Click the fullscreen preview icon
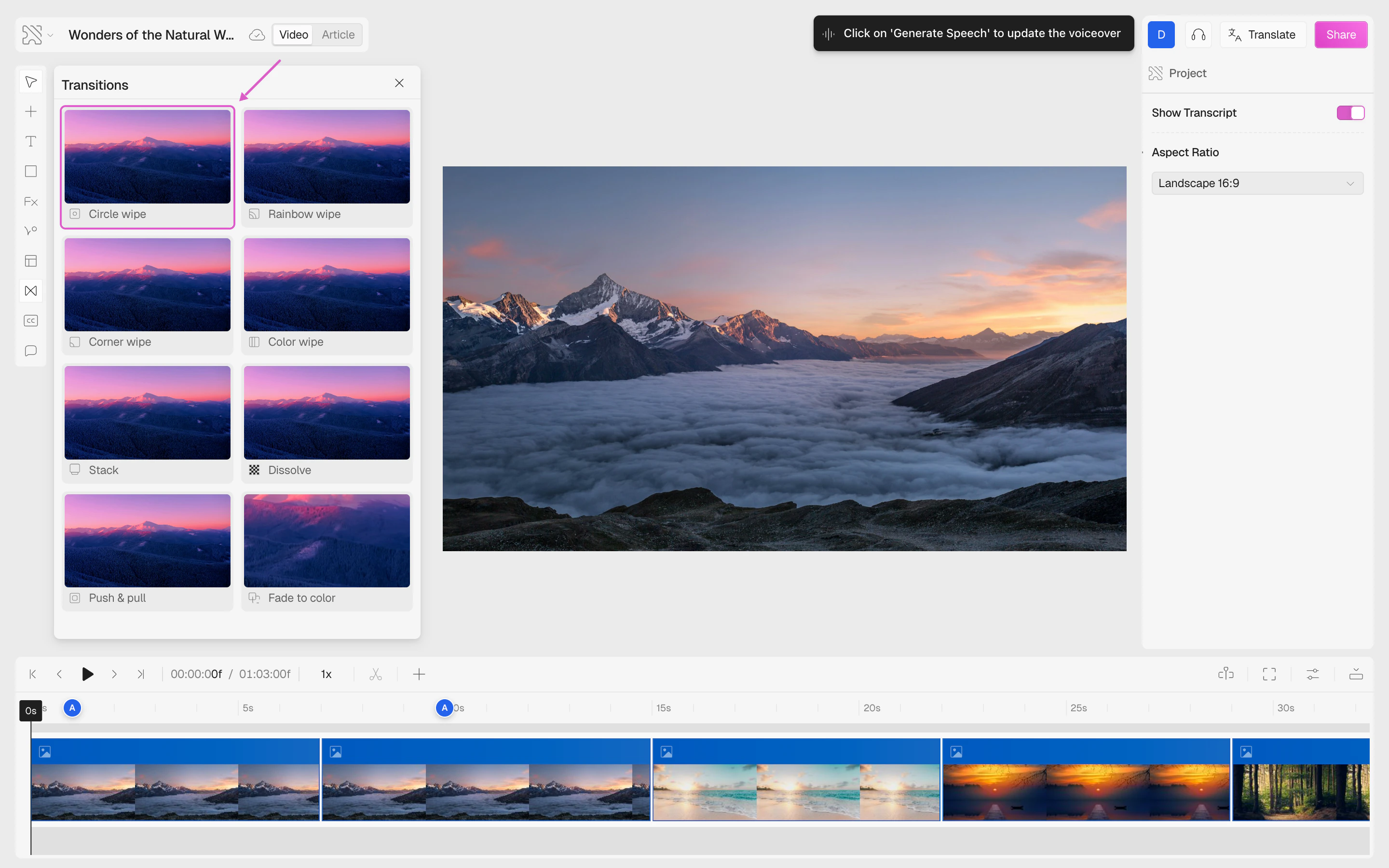The width and height of the screenshot is (1389, 868). coord(1269,674)
